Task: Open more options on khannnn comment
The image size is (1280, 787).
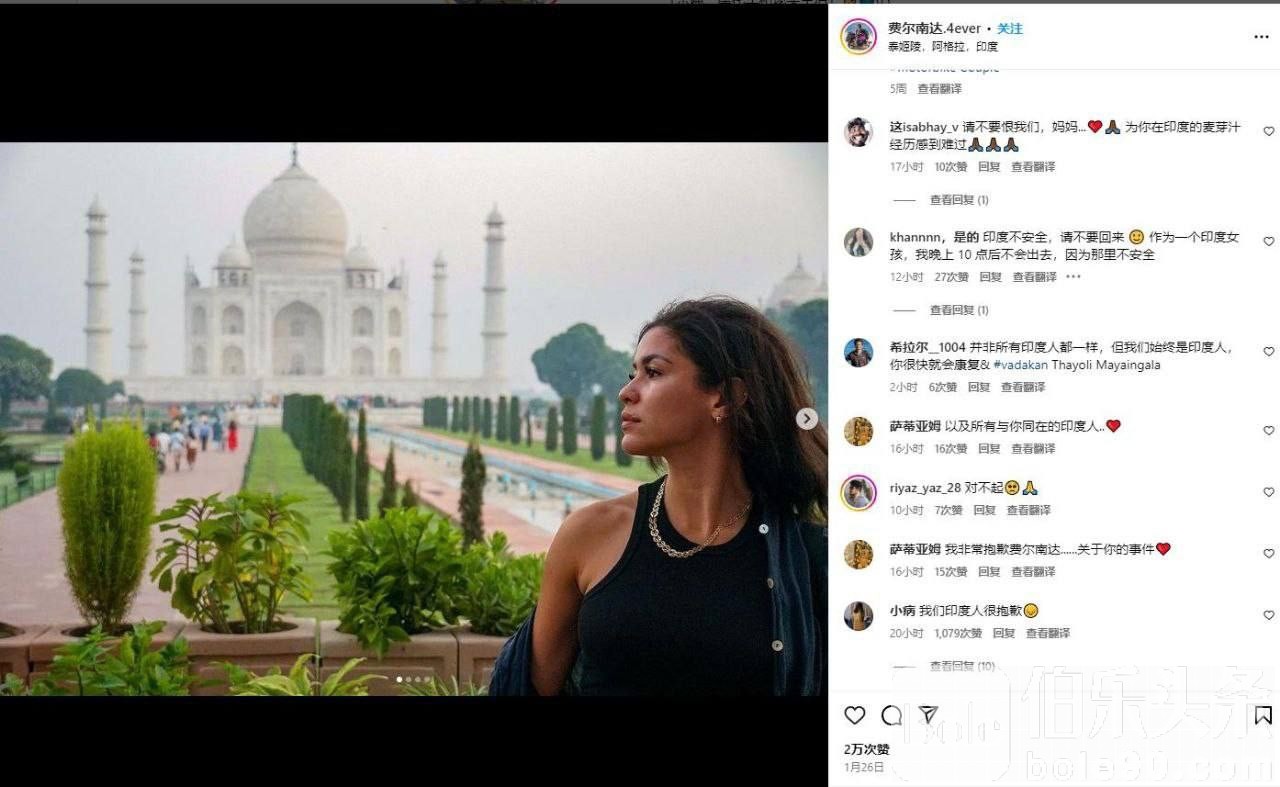Action: pos(1073,277)
